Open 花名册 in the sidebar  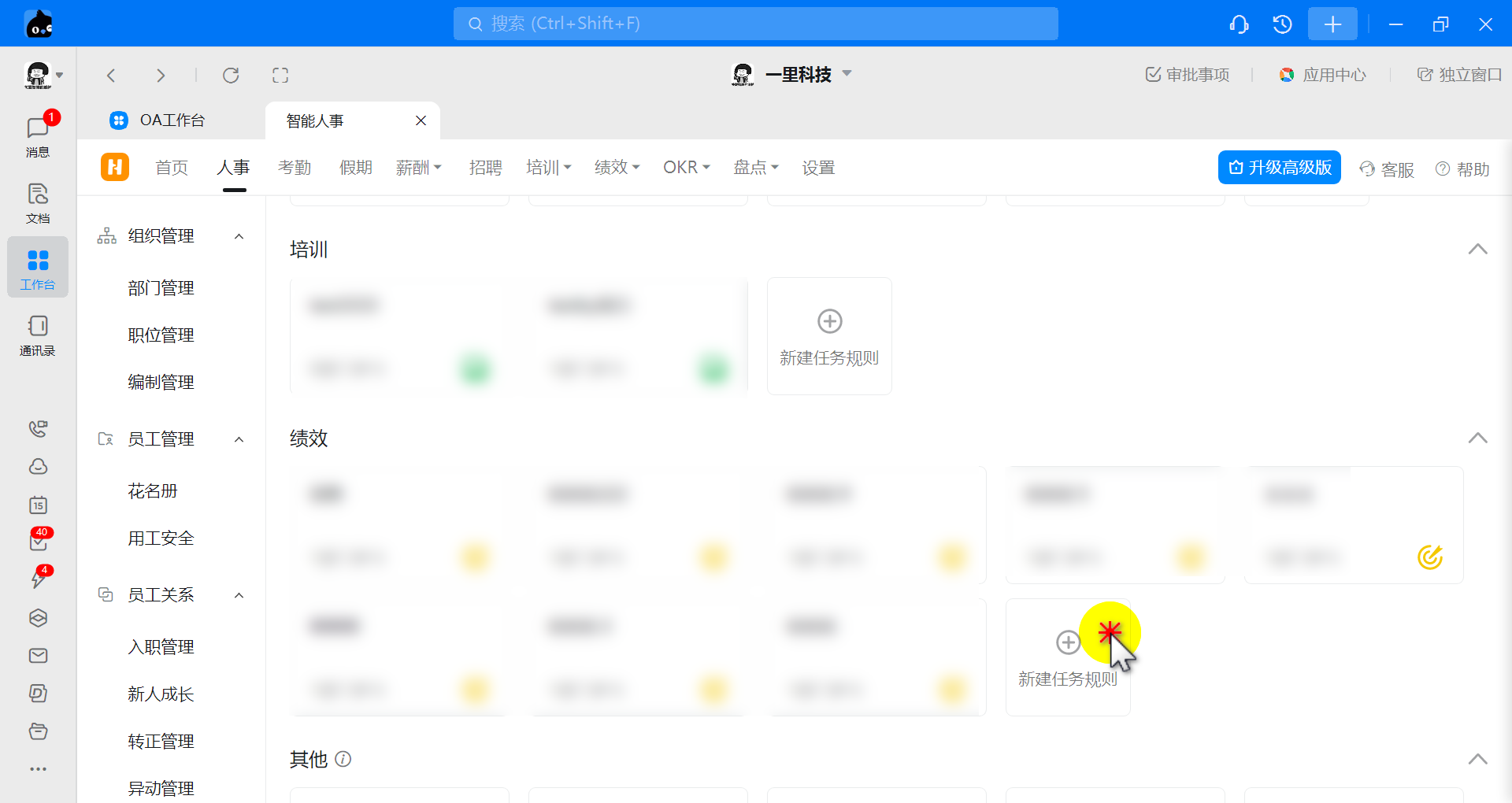coord(153,491)
